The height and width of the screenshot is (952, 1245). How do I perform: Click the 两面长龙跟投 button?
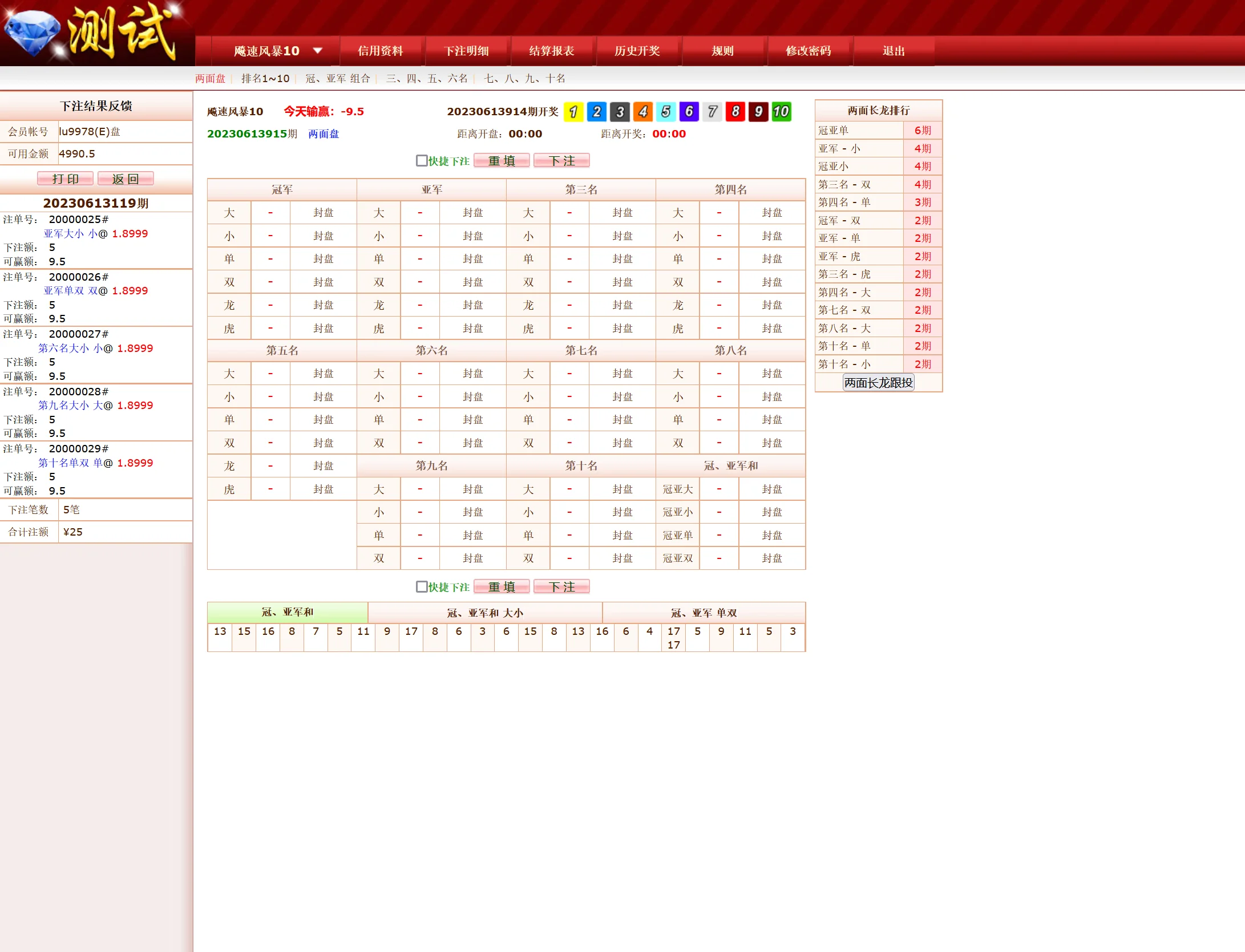[878, 383]
